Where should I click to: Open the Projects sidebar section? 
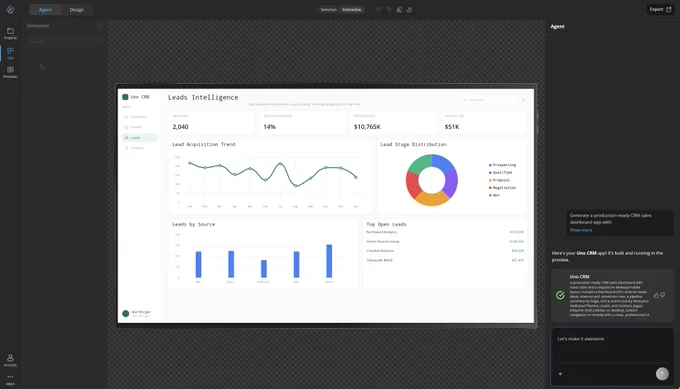click(10, 33)
